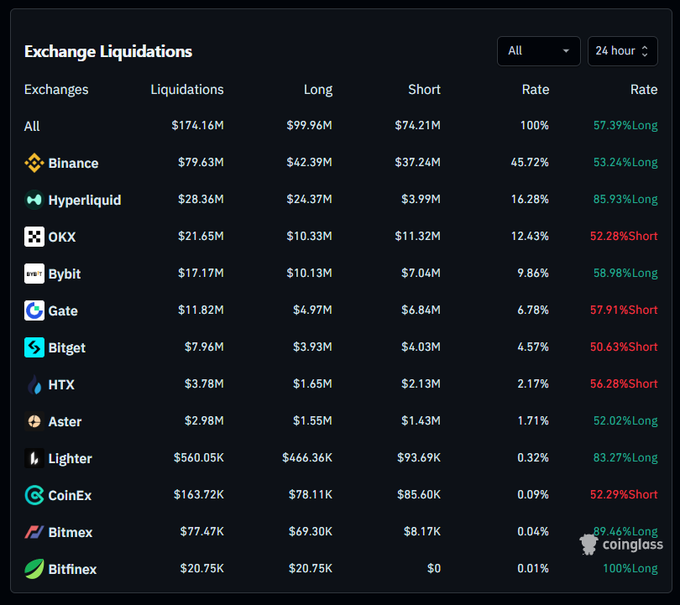Click Bitget rate 50.63%Short
Viewport: 680px width, 605px height.
624,347
